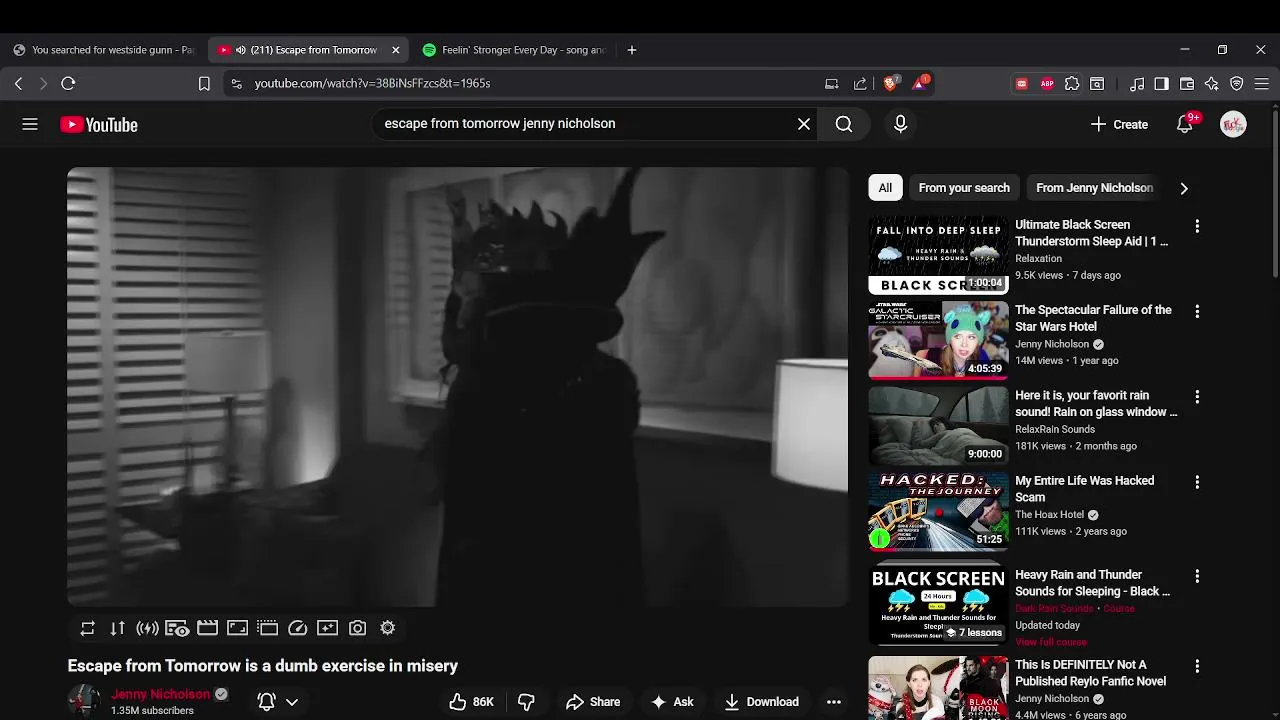The height and width of the screenshot is (720, 1280).
Task: Submit search with magnifier button
Action: click(844, 124)
